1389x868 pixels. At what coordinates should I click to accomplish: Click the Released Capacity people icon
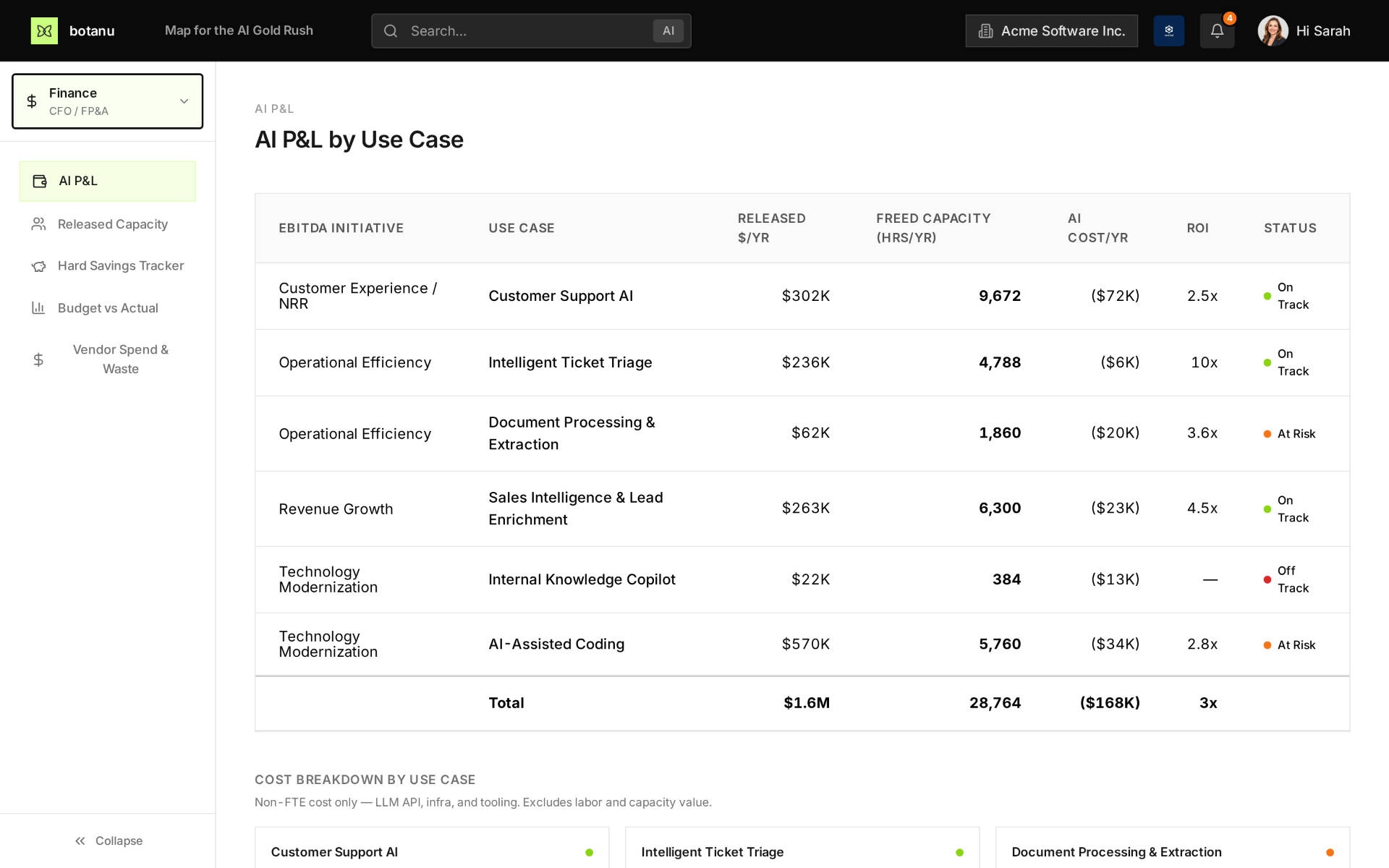pyautogui.click(x=38, y=224)
